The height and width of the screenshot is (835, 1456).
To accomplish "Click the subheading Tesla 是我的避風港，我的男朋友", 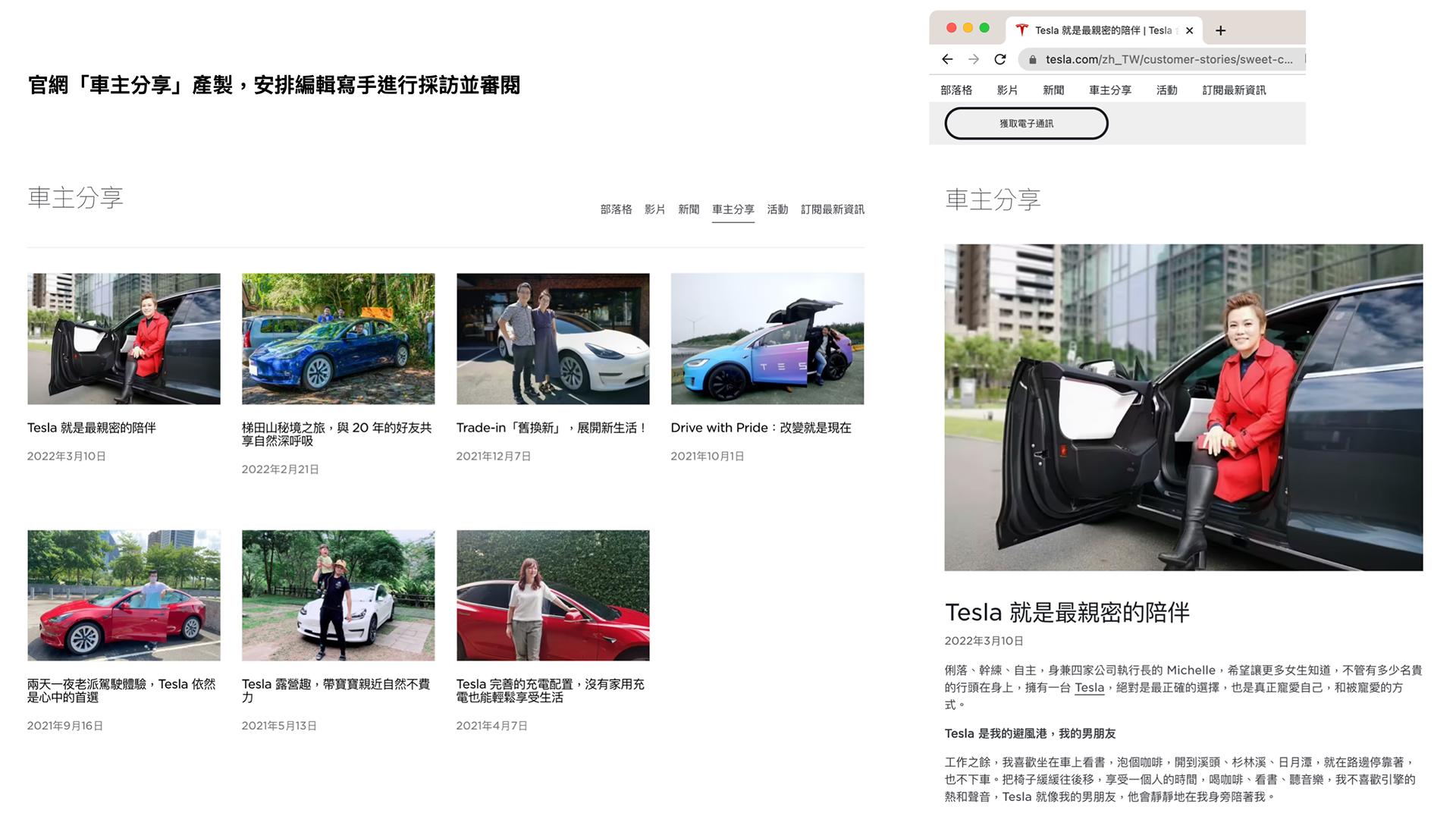I will [1030, 733].
